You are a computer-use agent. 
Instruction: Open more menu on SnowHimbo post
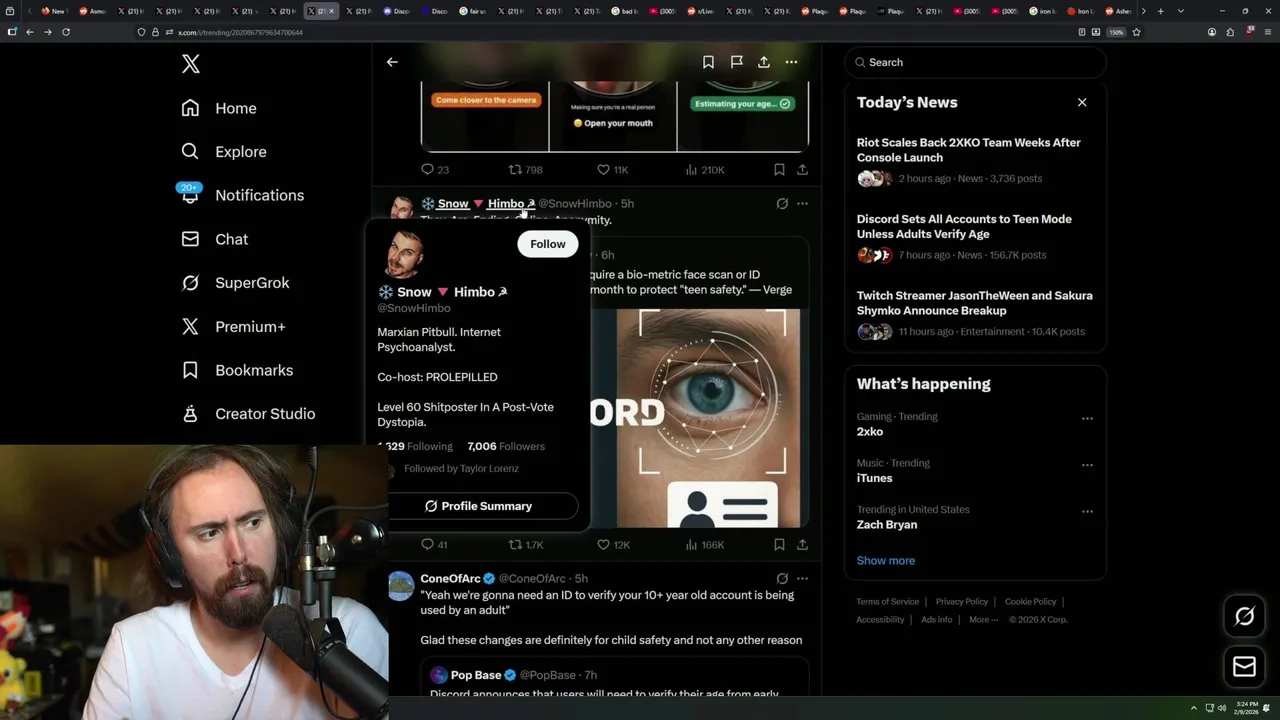(x=802, y=204)
